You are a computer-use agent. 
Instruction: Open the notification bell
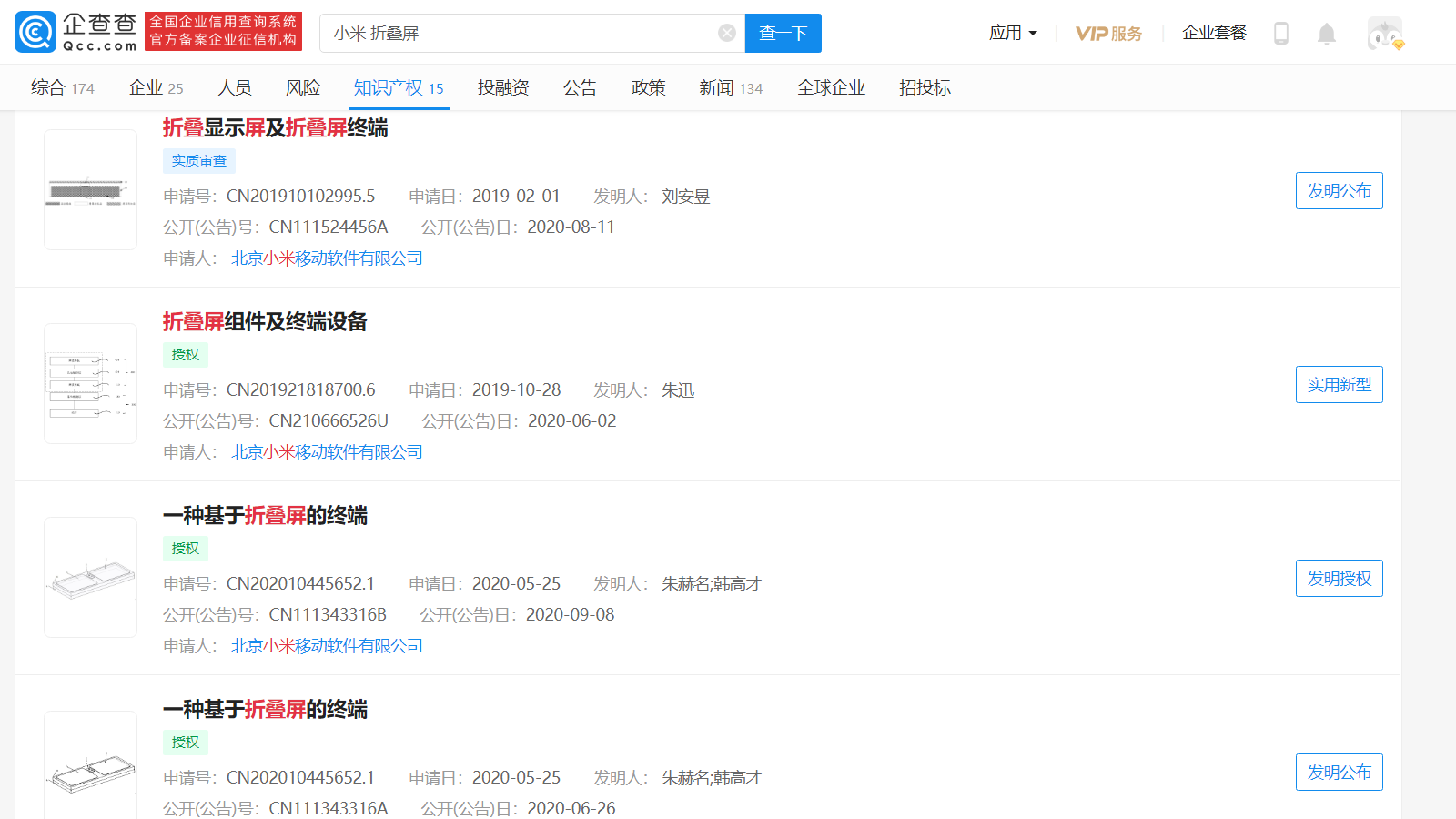coord(1327,34)
